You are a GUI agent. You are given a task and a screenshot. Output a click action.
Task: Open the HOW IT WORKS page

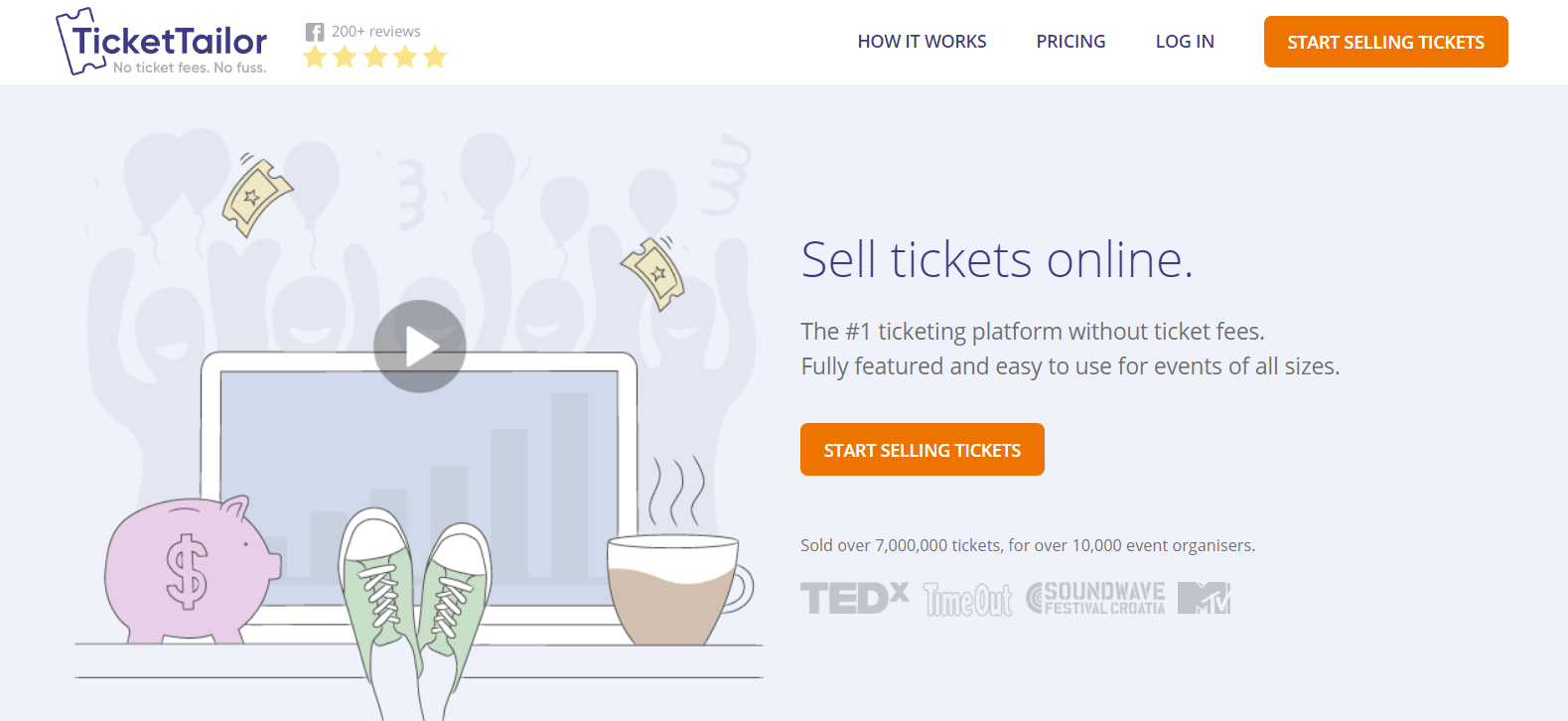click(922, 41)
